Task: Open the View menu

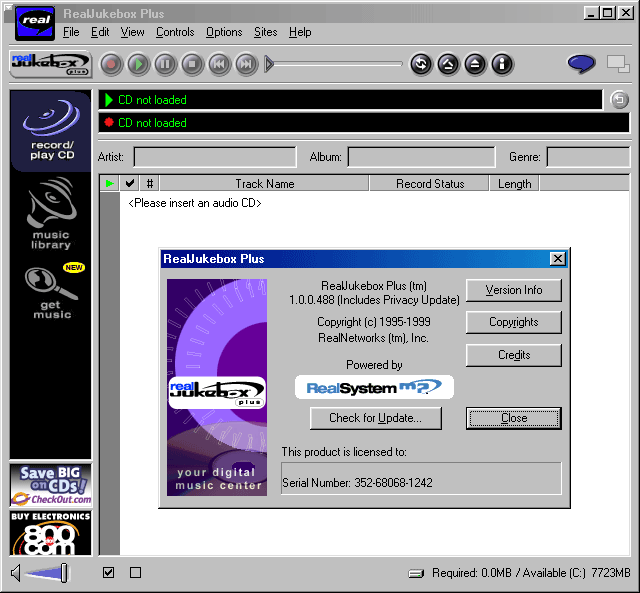Action: (x=132, y=32)
